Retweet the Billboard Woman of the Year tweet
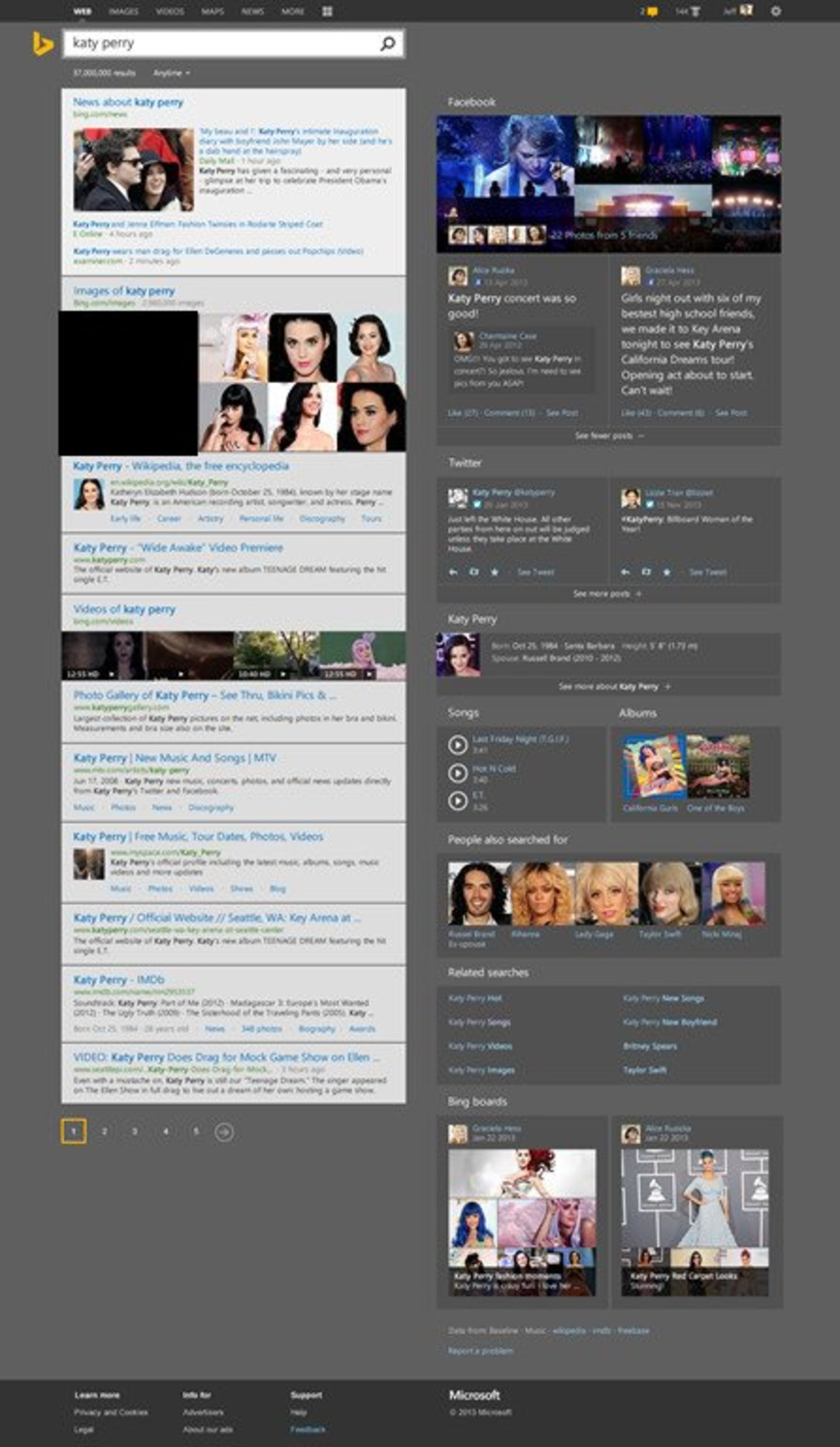The height and width of the screenshot is (1447, 840). pyautogui.click(x=646, y=572)
